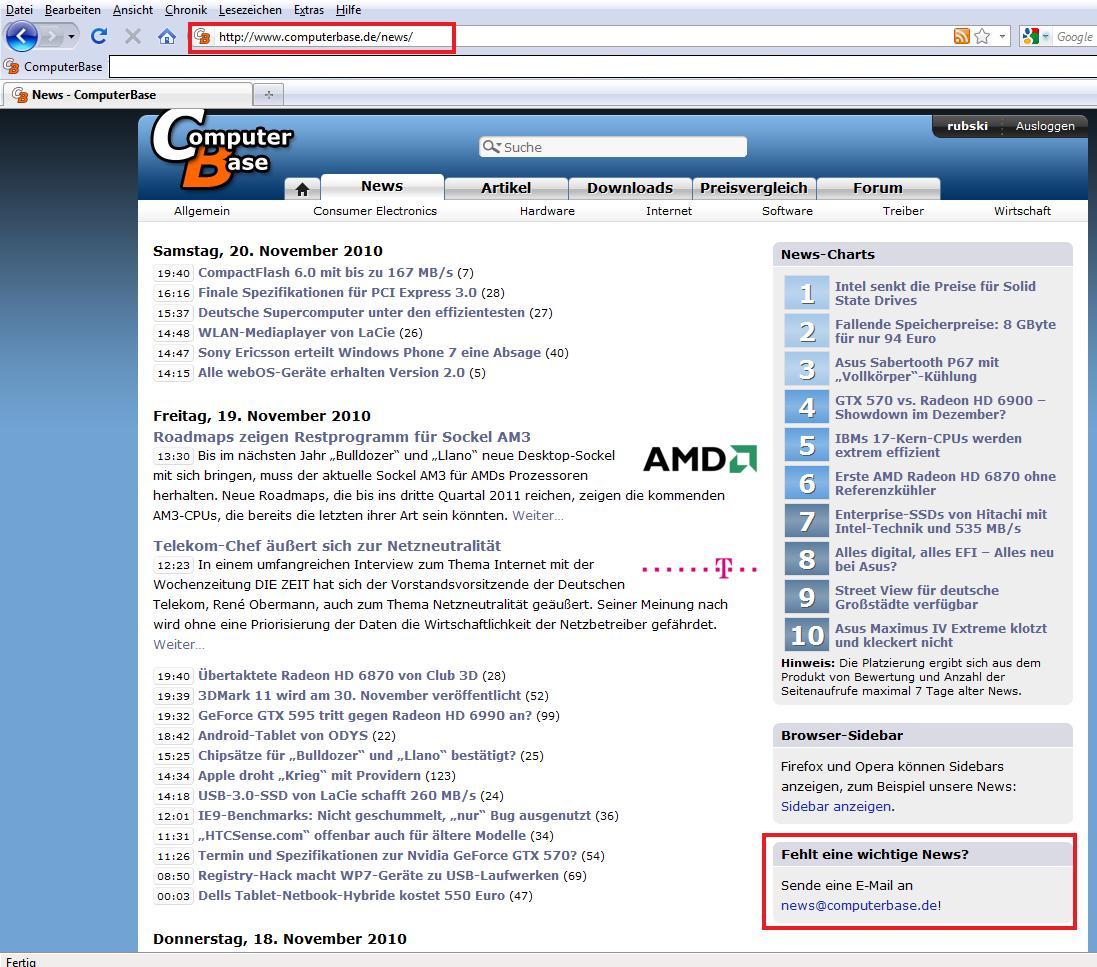Open 'Android-Tablet von ODYS' article
This screenshot has height=967, width=1097.
click(x=283, y=735)
